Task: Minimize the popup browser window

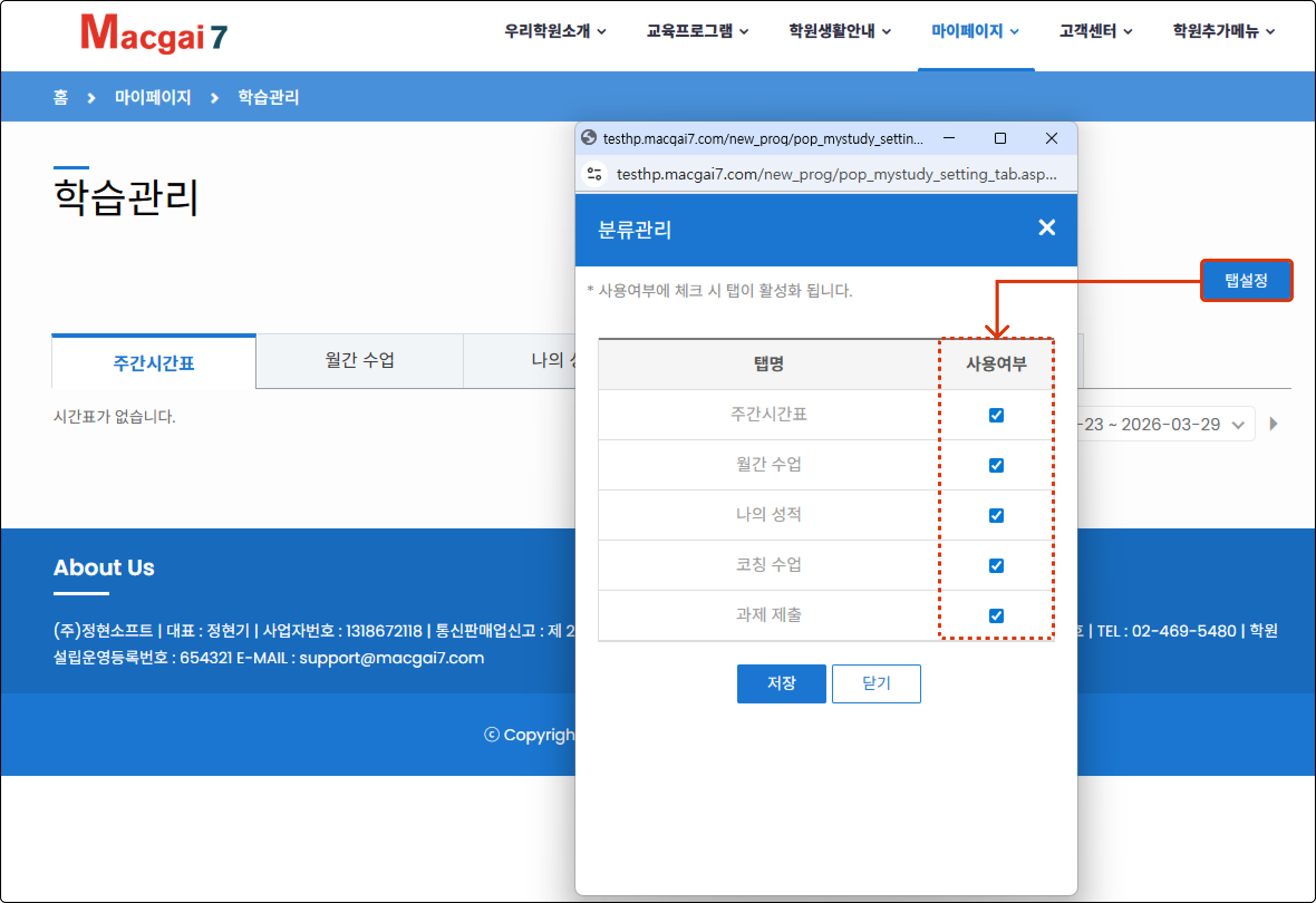Action: point(949,138)
